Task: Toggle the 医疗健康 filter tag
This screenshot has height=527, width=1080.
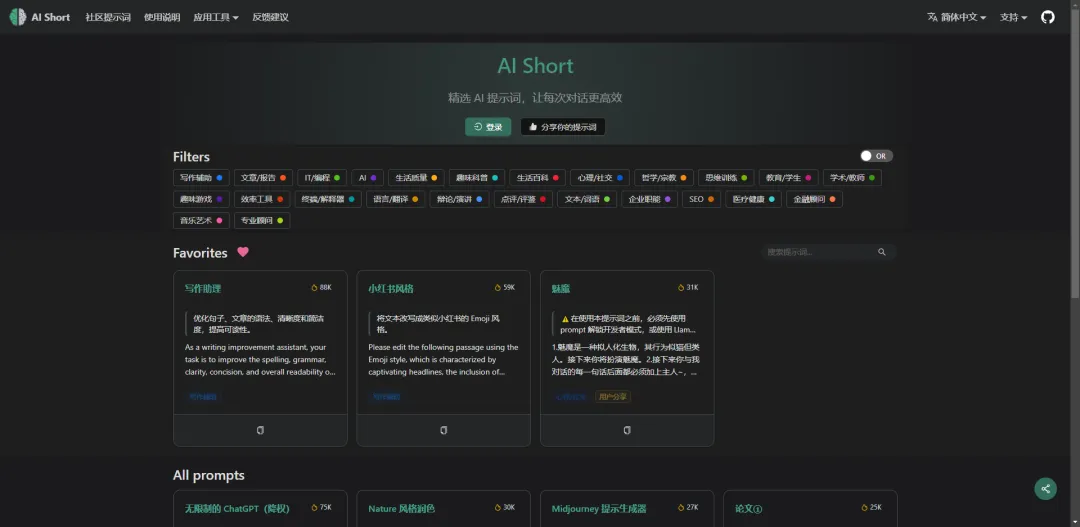Action: (754, 200)
